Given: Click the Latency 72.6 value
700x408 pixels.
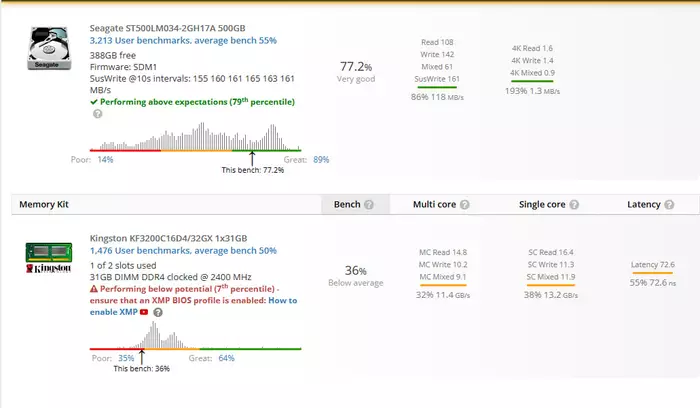Looking at the screenshot, I should click(653, 265).
